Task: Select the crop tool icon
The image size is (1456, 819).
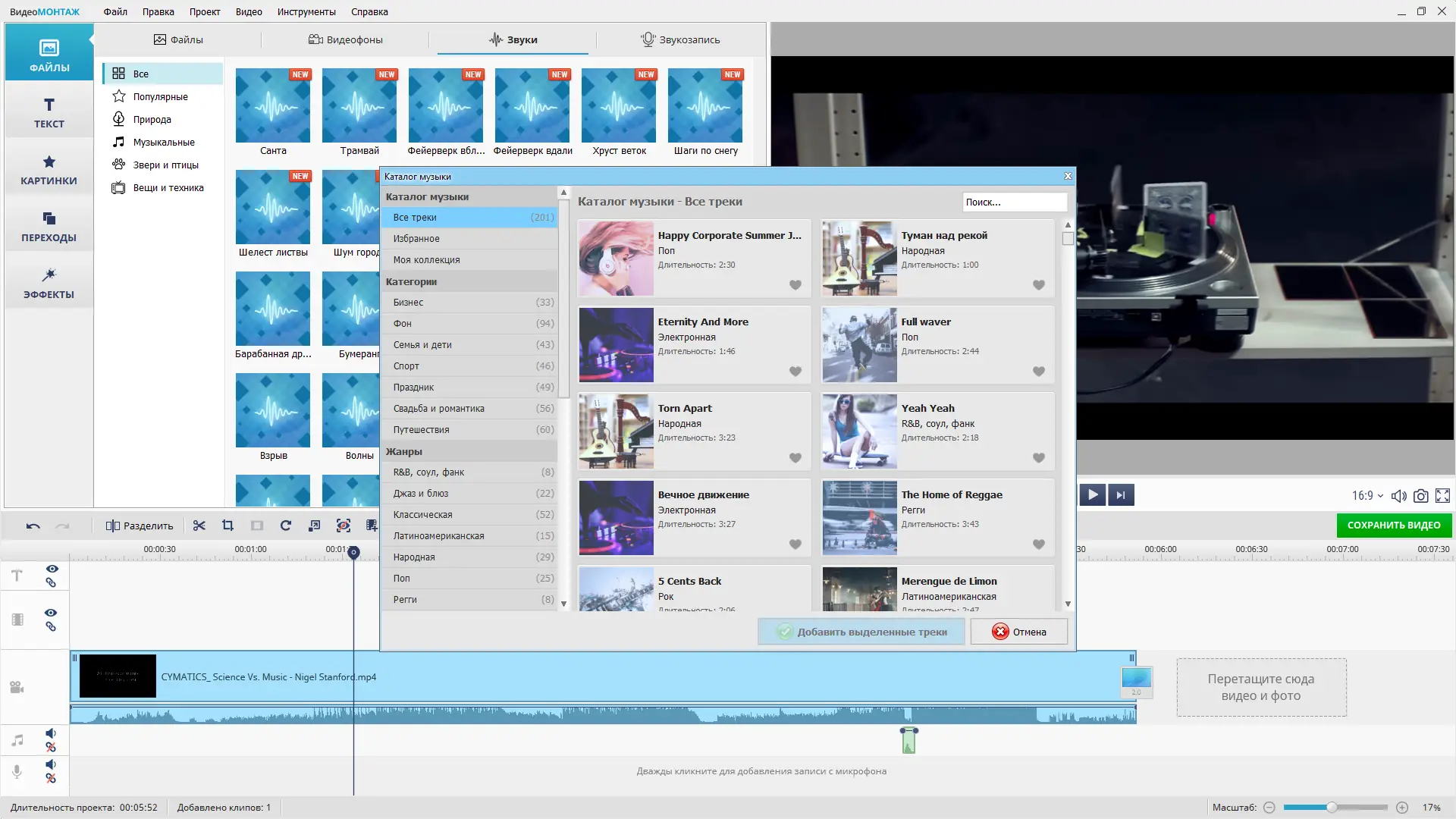Action: pyautogui.click(x=227, y=526)
